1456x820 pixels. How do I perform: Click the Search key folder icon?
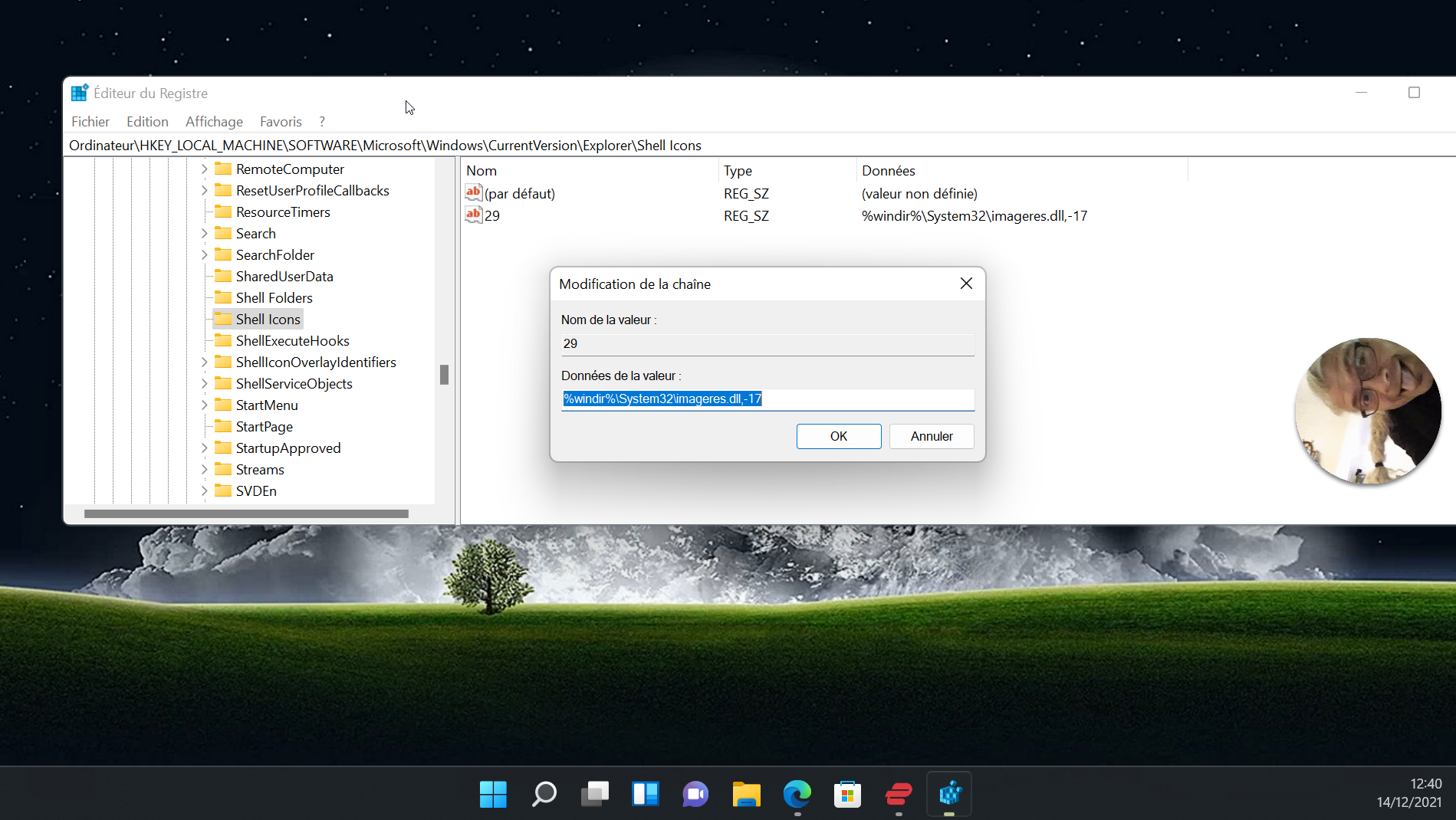pyautogui.click(x=223, y=233)
